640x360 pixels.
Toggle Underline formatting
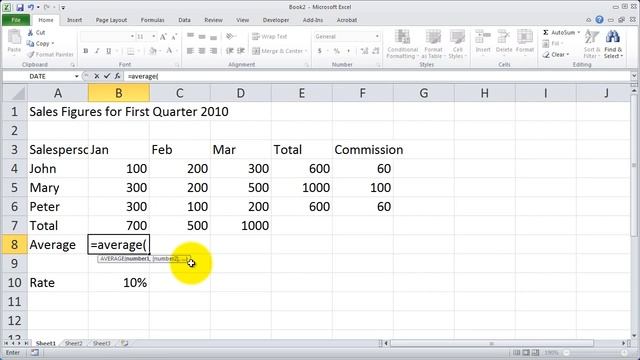pos(109,51)
